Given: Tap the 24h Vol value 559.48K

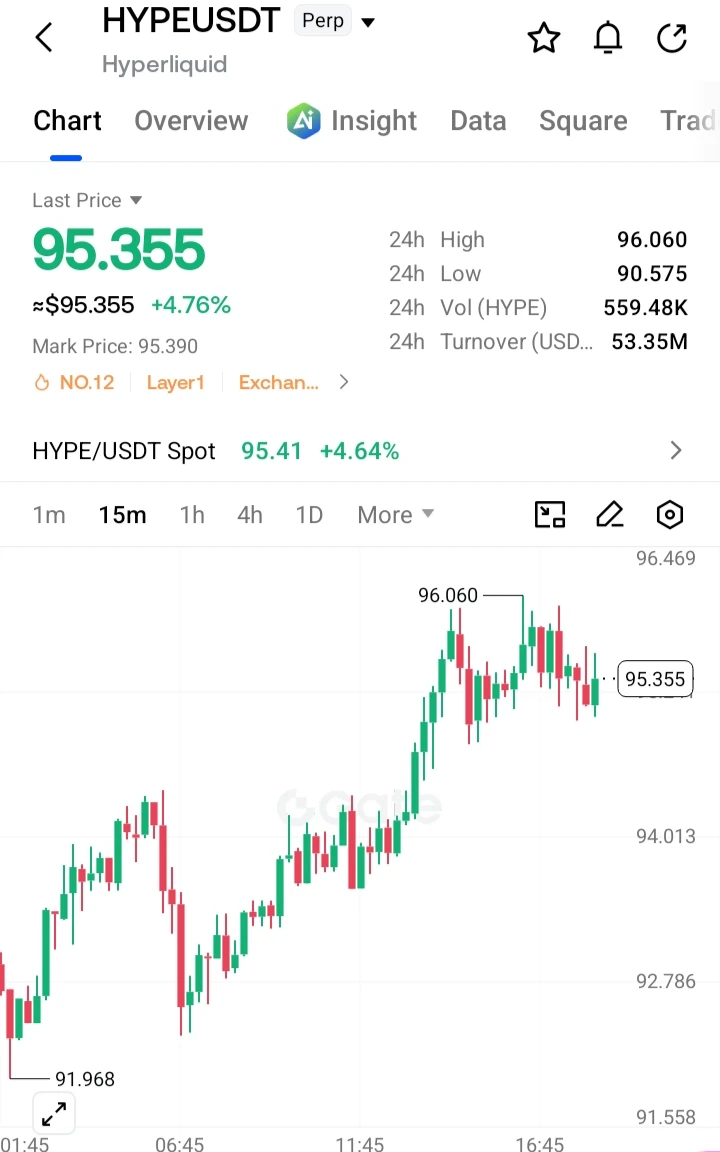Looking at the screenshot, I should point(645,307).
